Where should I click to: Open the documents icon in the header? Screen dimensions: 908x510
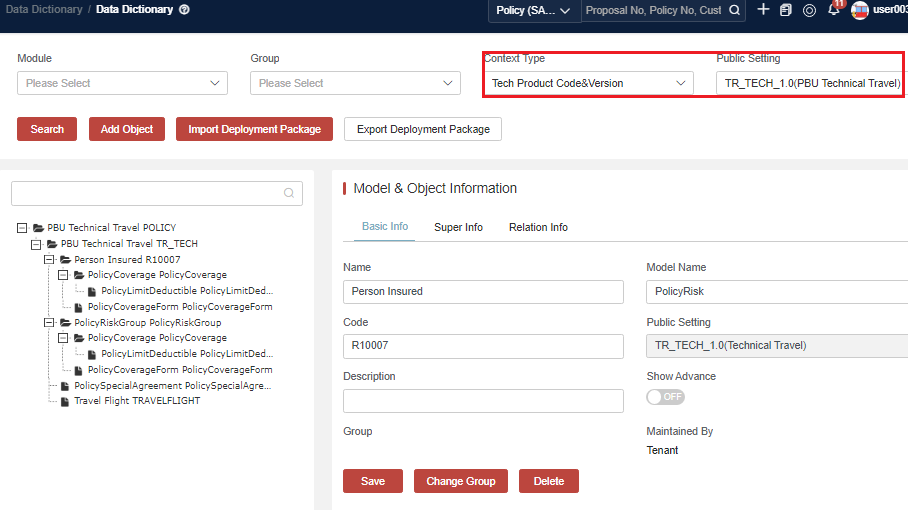pyautogui.click(x=786, y=10)
